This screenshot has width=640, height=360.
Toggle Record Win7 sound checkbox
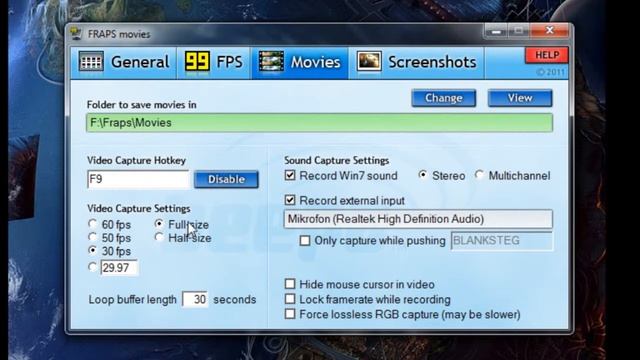pos(290,176)
